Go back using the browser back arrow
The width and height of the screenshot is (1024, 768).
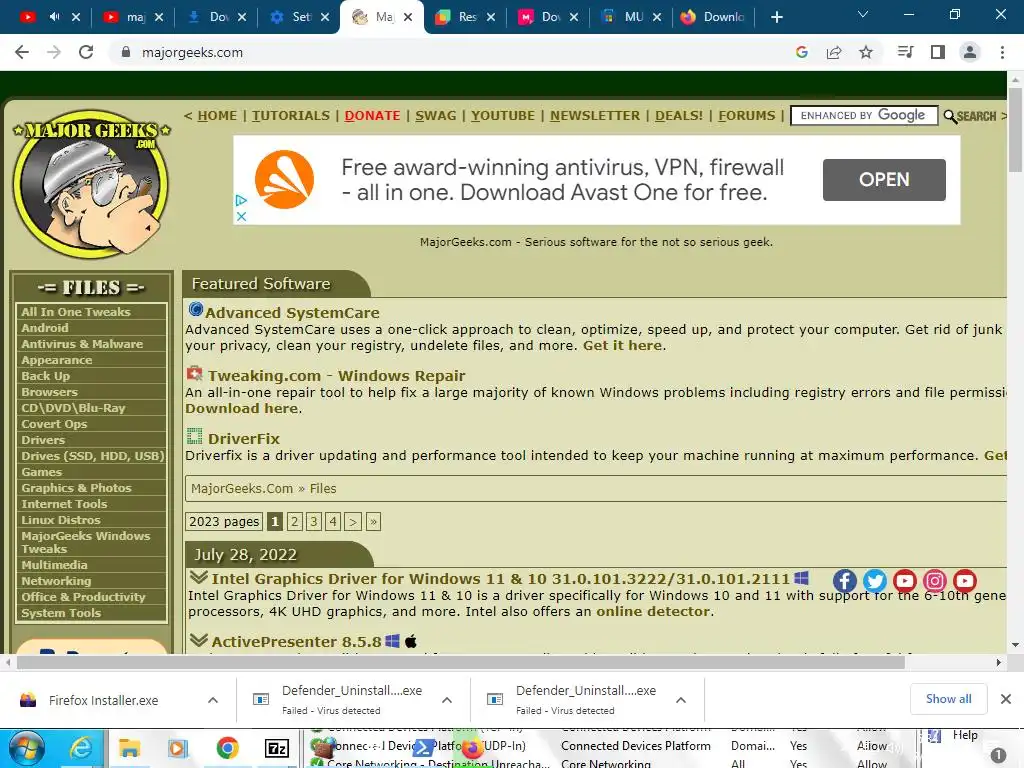[22, 52]
